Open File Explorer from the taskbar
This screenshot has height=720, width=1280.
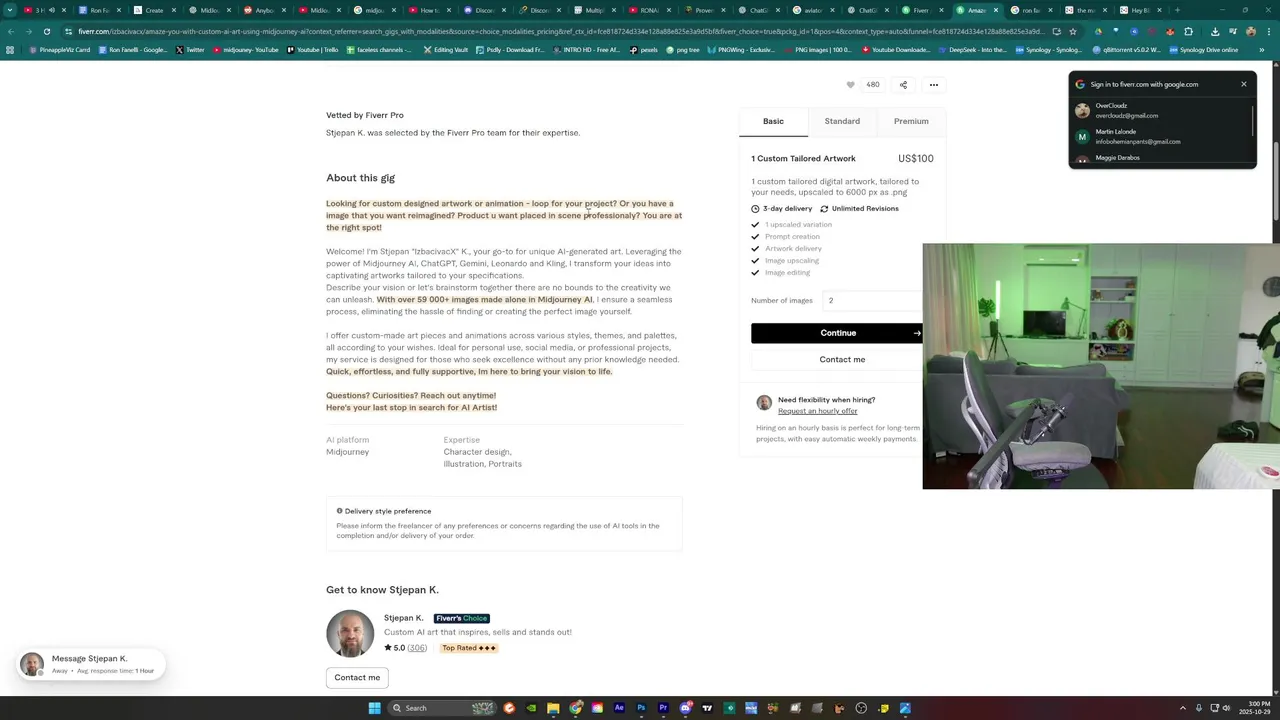point(553,708)
